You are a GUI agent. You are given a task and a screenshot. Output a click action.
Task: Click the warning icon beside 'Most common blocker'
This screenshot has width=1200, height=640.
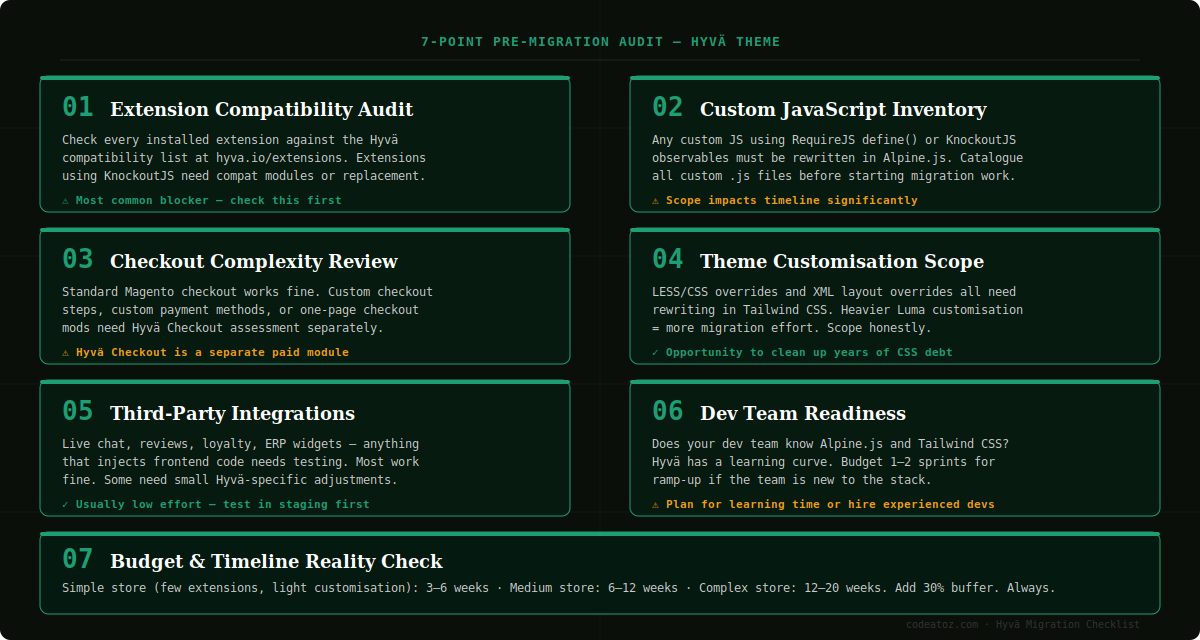66,200
